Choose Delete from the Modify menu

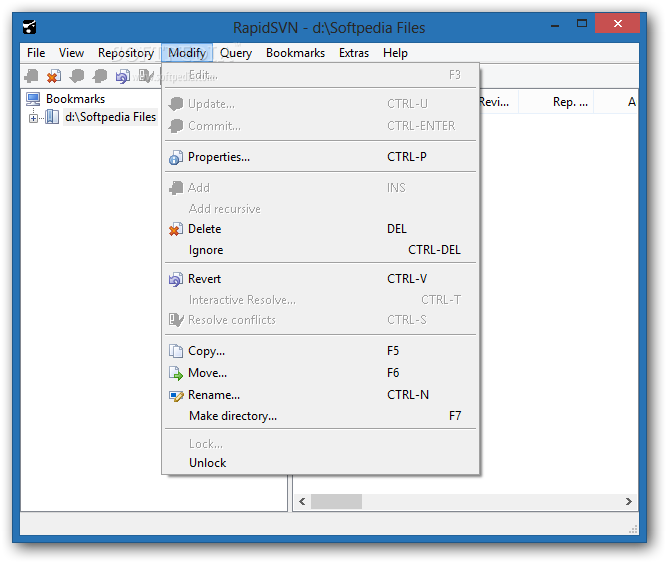coord(320,229)
